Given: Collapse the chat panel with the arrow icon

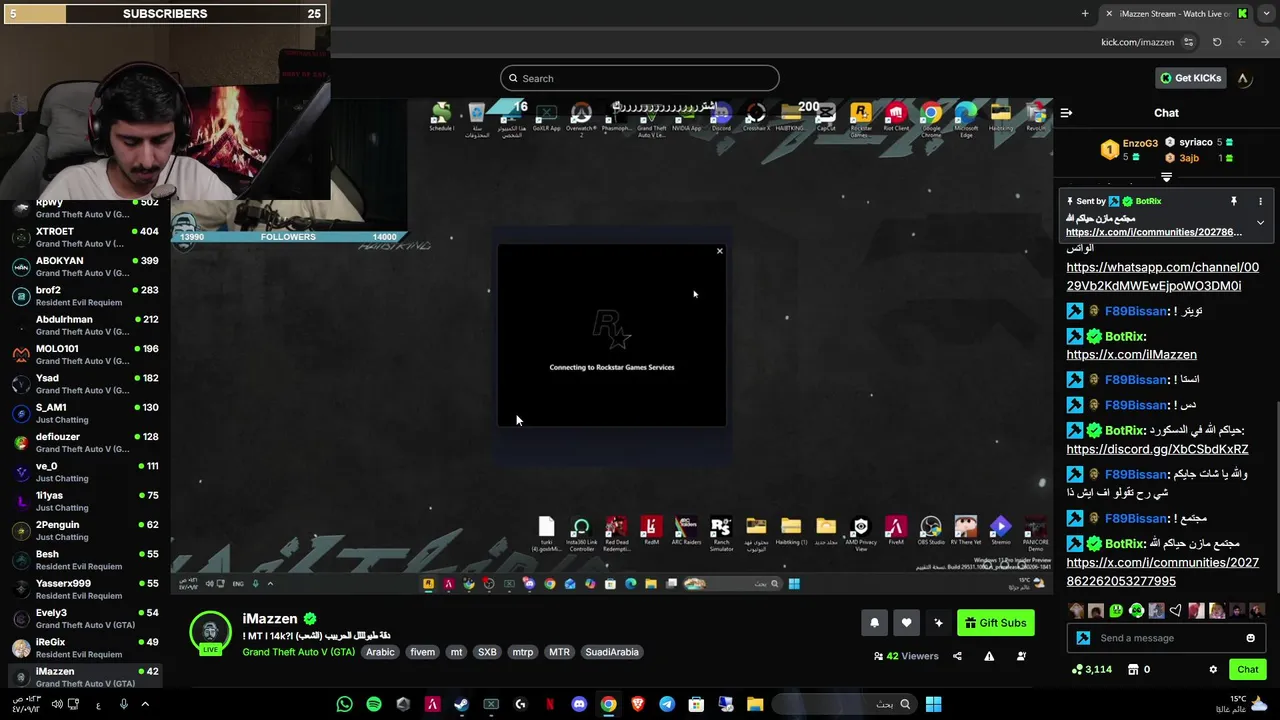Looking at the screenshot, I should coord(1066,113).
